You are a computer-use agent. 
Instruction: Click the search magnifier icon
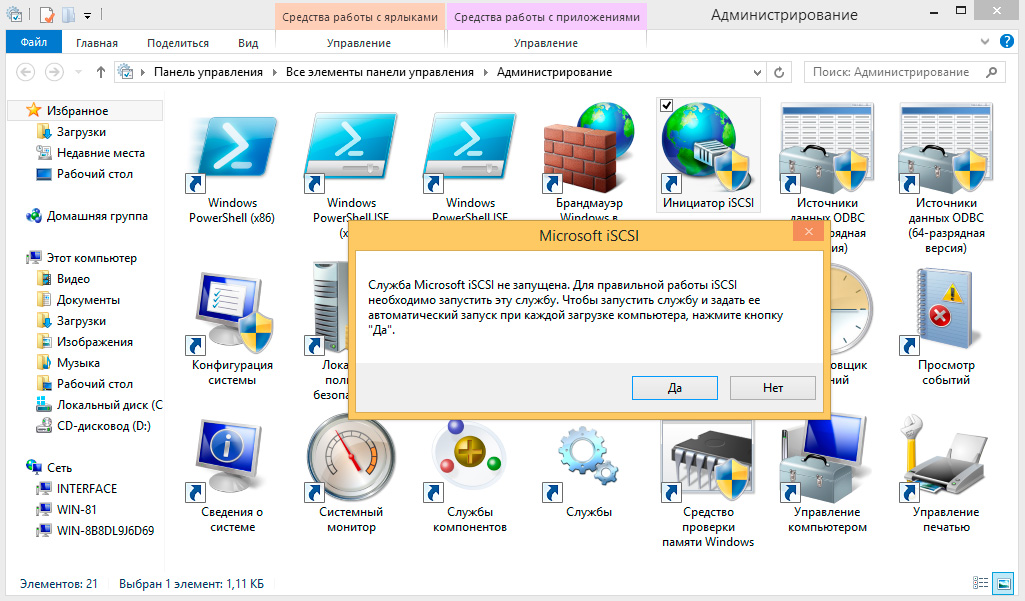[992, 72]
